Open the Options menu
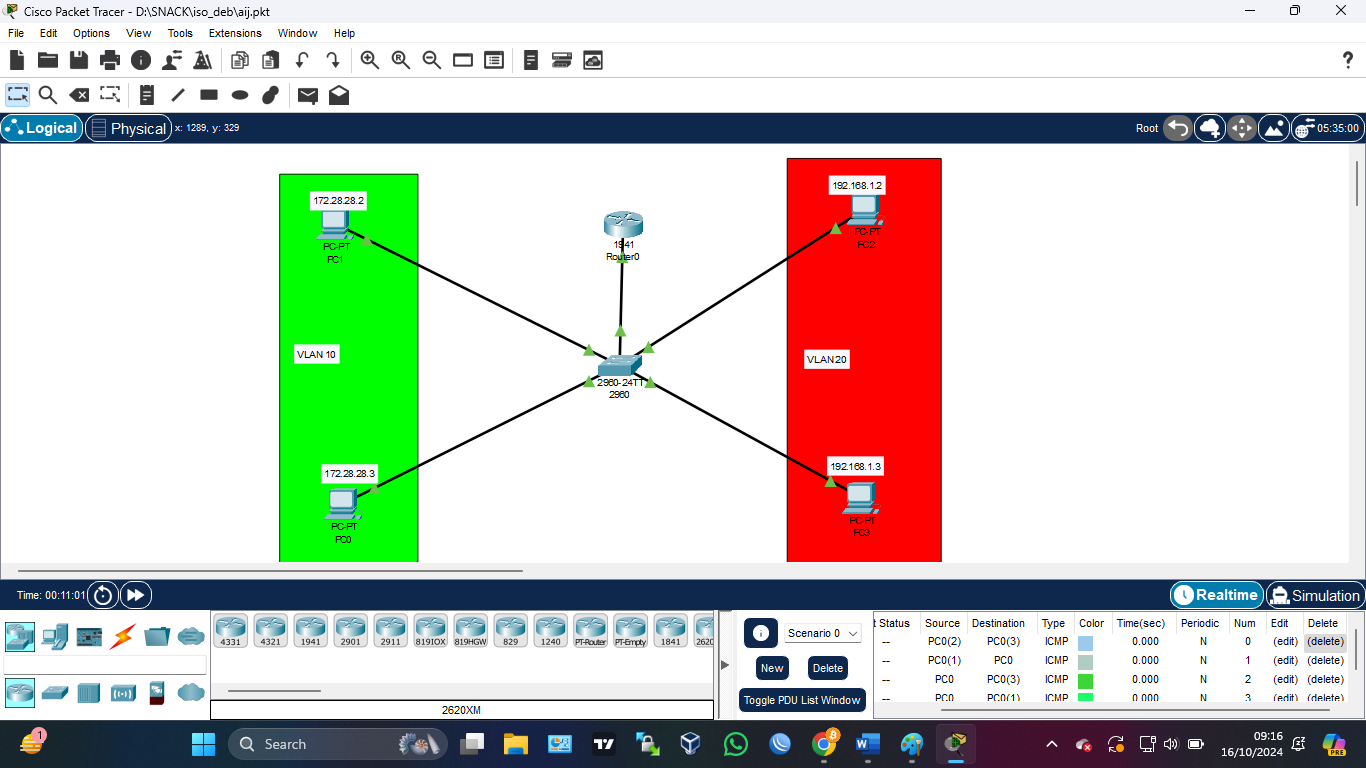 pos(91,33)
